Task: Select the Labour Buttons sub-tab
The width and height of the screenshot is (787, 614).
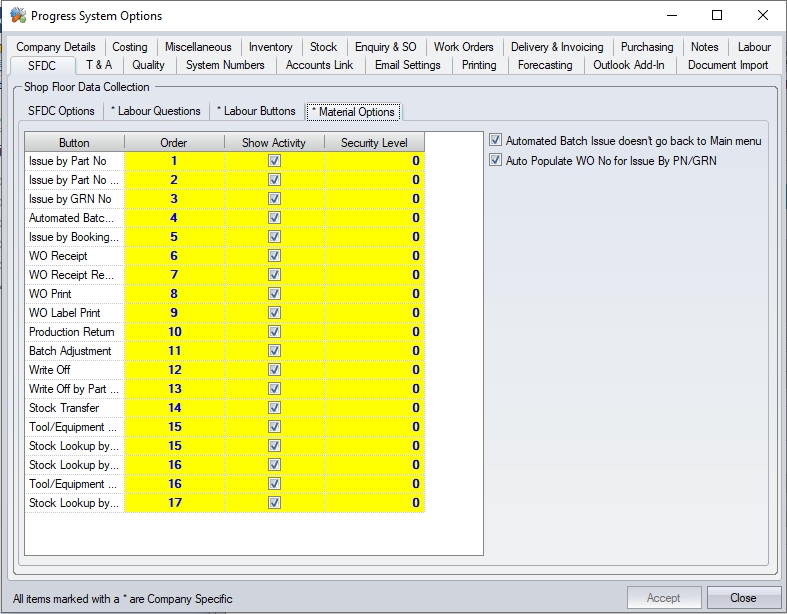Action: click(256, 111)
